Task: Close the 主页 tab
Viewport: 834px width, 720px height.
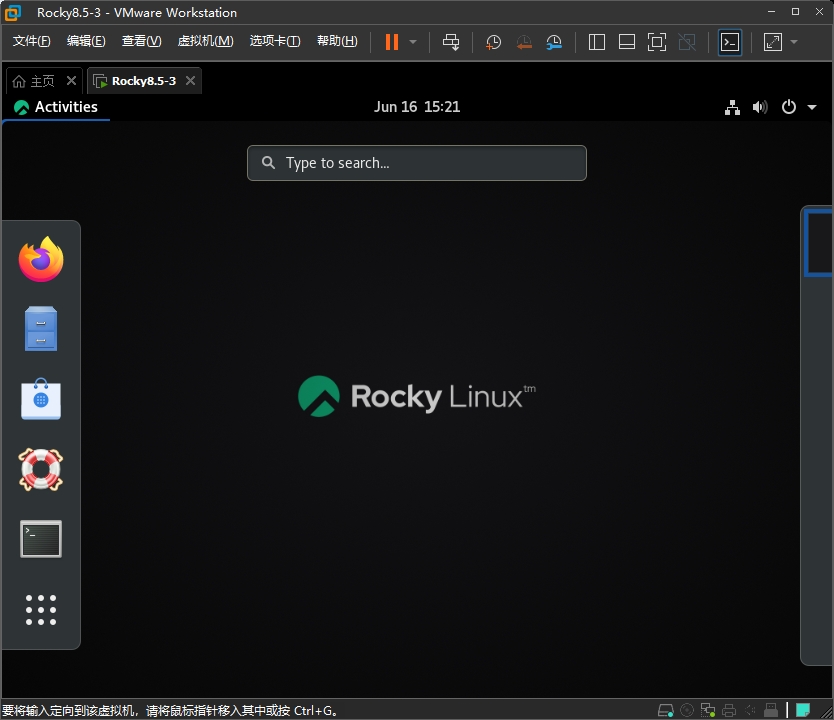Action: pyautogui.click(x=71, y=80)
